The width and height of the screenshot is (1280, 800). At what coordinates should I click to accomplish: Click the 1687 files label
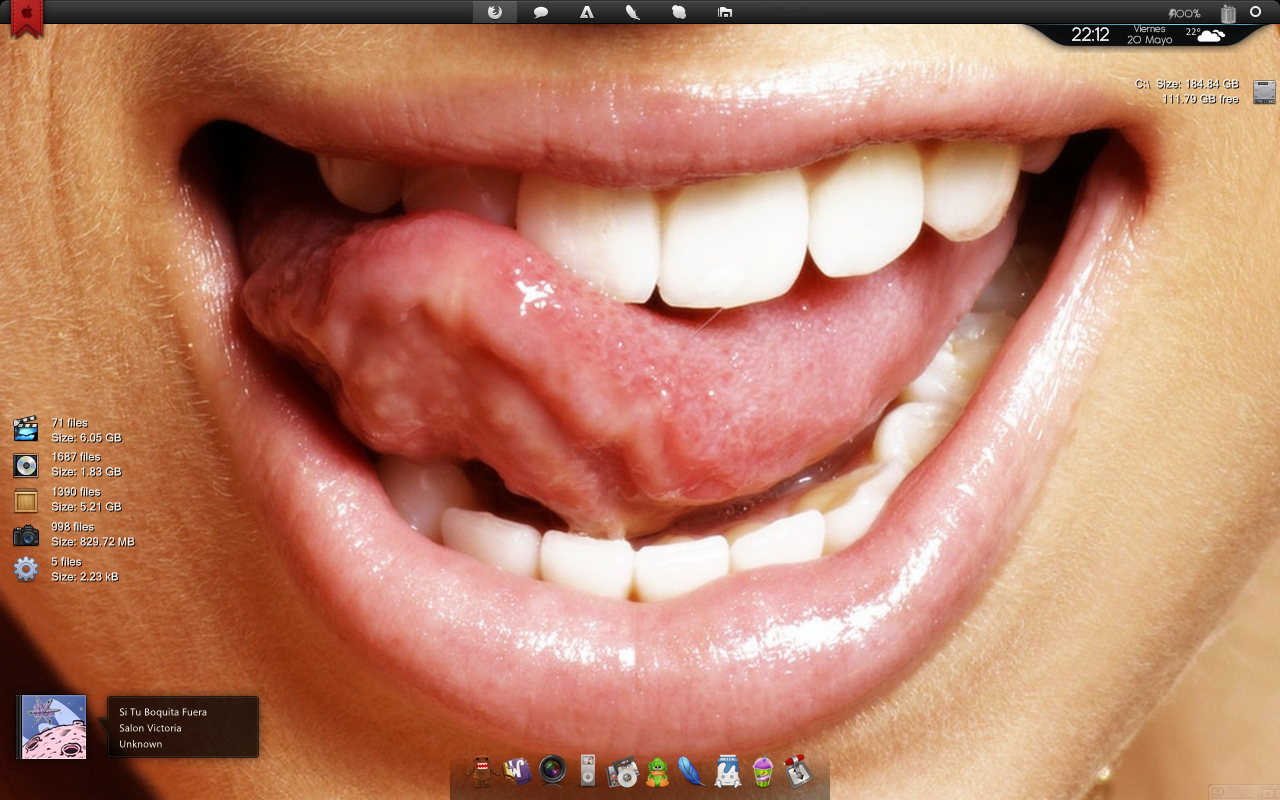[x=76, y=457]
